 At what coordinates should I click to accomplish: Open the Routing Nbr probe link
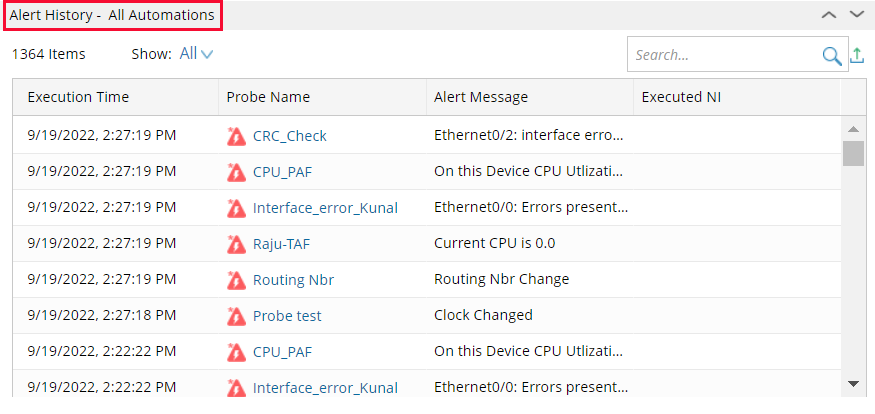click(x=293, y=280)
